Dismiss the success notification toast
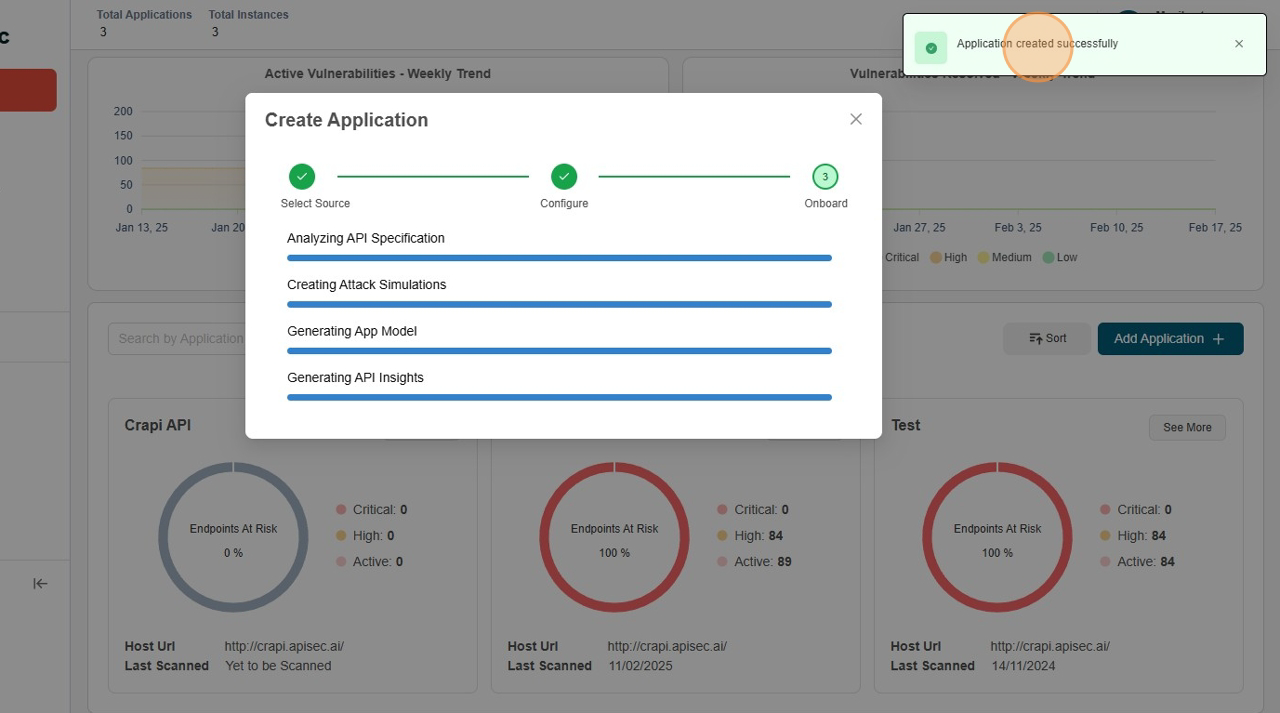1280x713 pixels. click(1238, 44)
